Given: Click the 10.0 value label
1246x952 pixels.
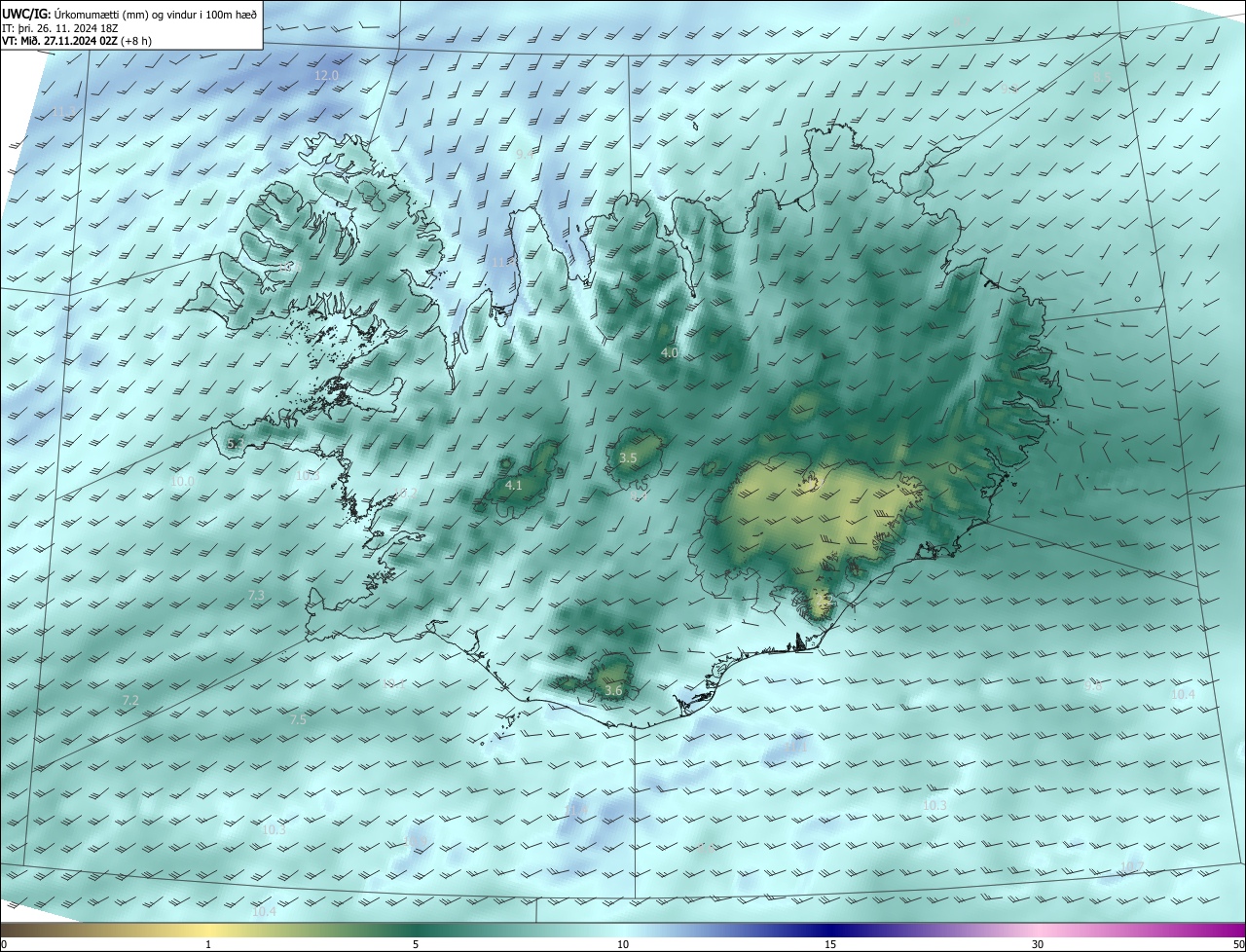Looking at the screenshot, I should pos(183,481).
